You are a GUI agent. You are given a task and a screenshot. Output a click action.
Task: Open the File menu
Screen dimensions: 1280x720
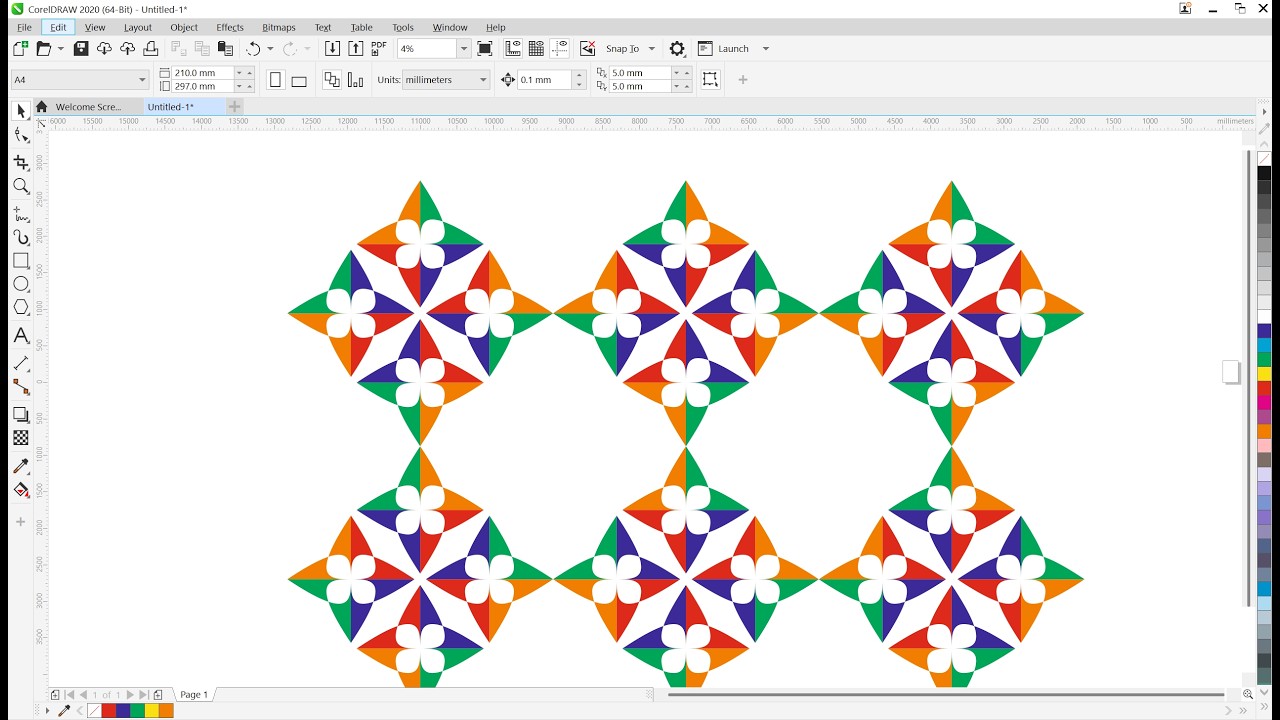point(24,27)
